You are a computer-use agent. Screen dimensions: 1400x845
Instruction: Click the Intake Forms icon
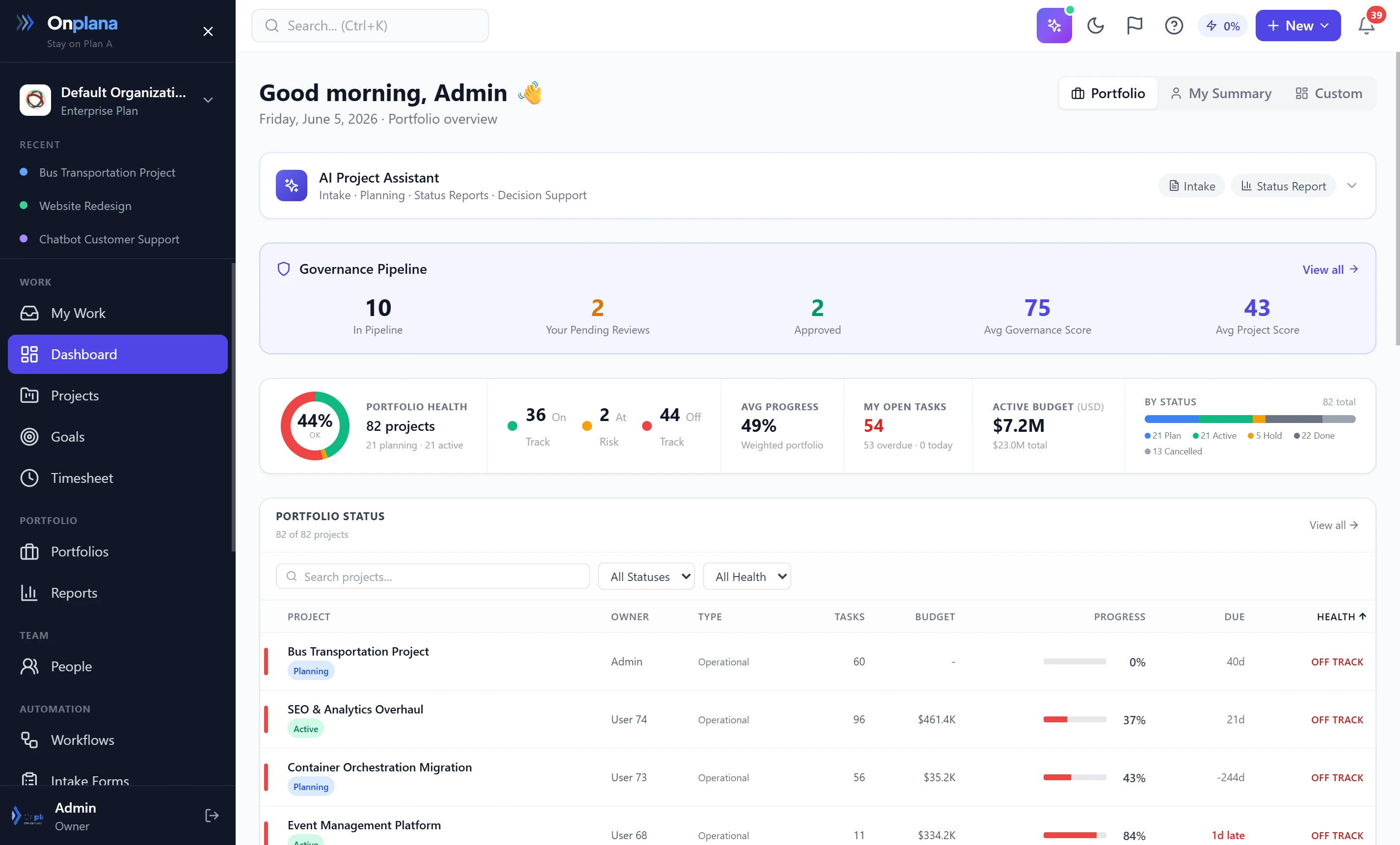coord(29,779)
